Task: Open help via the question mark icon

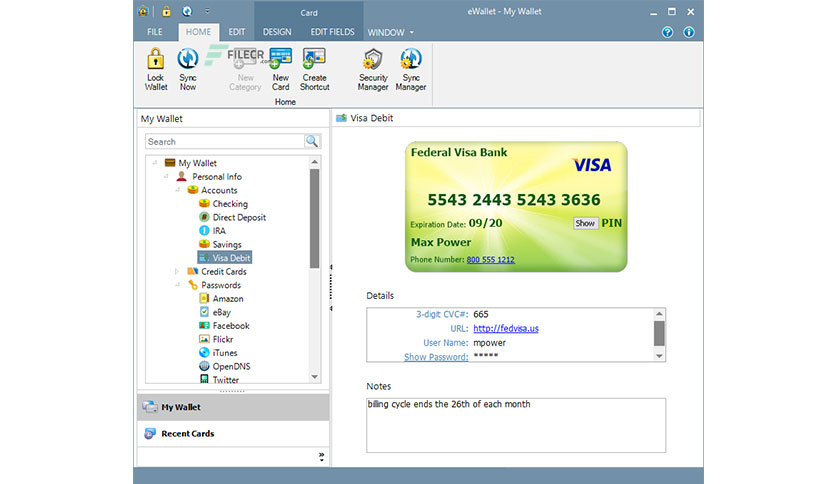Action: pos(667,32)
